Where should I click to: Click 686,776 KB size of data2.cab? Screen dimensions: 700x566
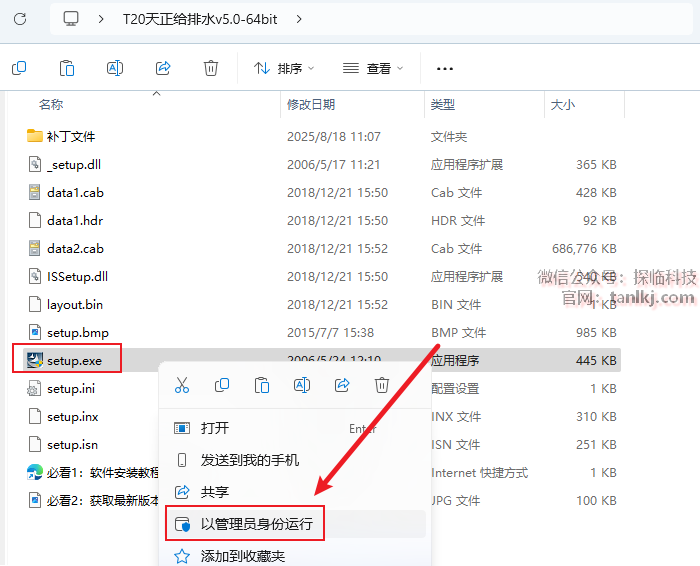[x=584, y=249]
